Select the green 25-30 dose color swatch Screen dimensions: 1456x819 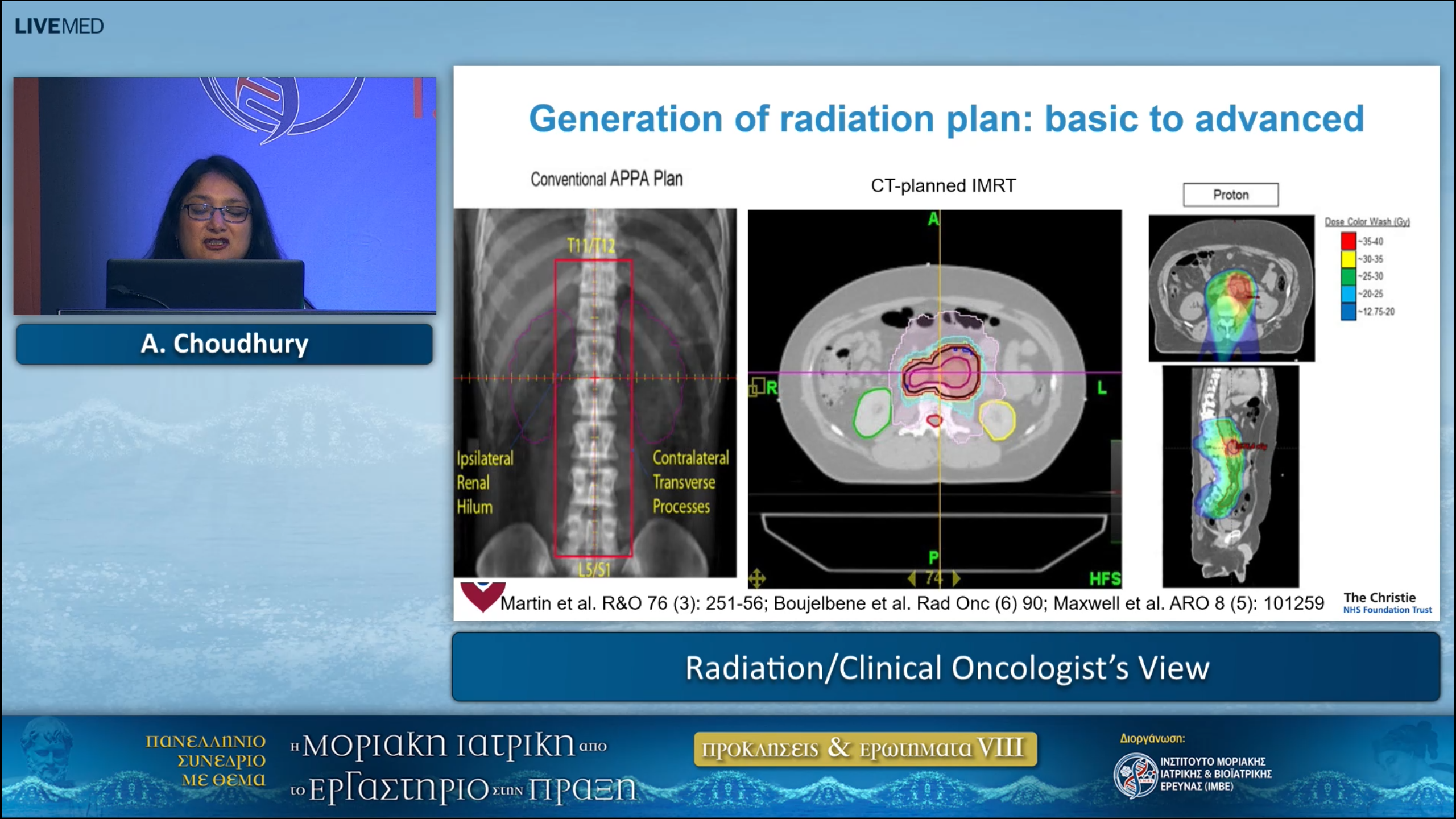(x=1349, y=276)
